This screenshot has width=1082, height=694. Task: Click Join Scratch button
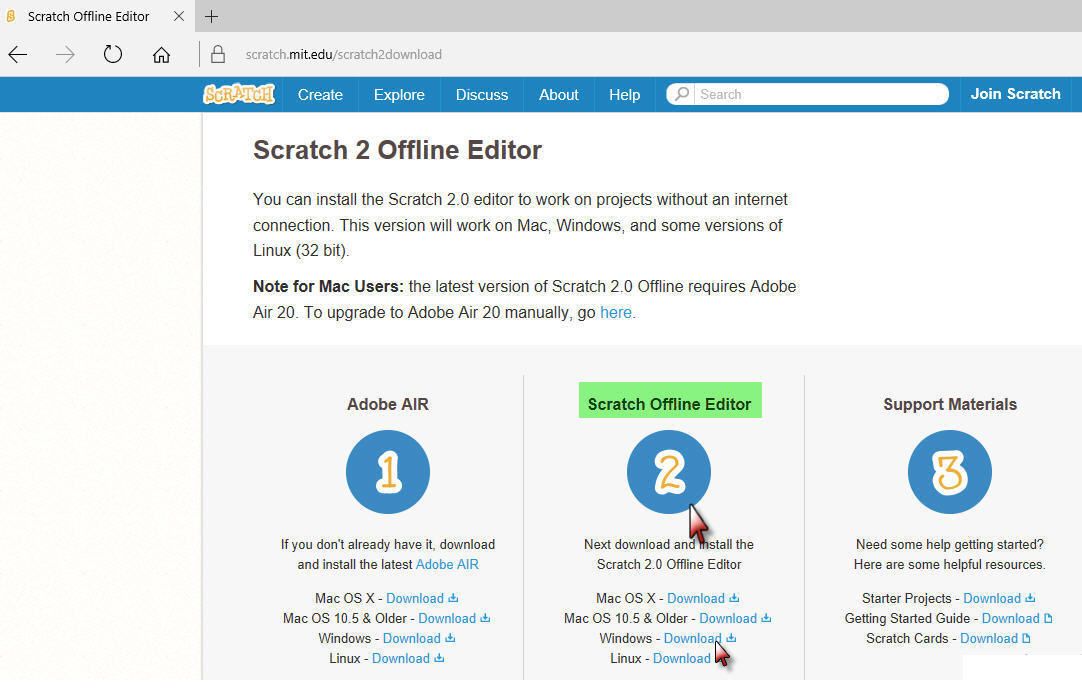[x=1015, y=94]
